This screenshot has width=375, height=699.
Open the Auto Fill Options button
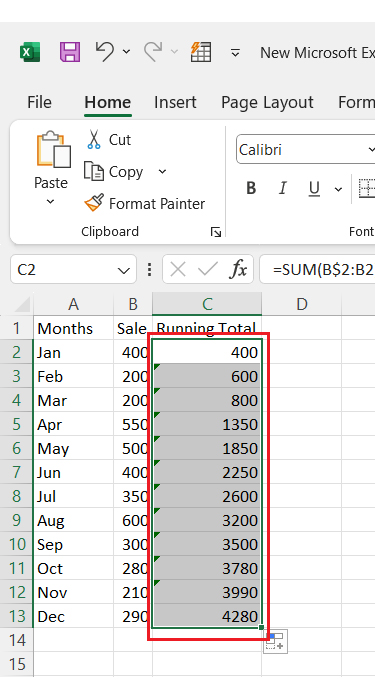pyautogui.click(x=276, y=641)
